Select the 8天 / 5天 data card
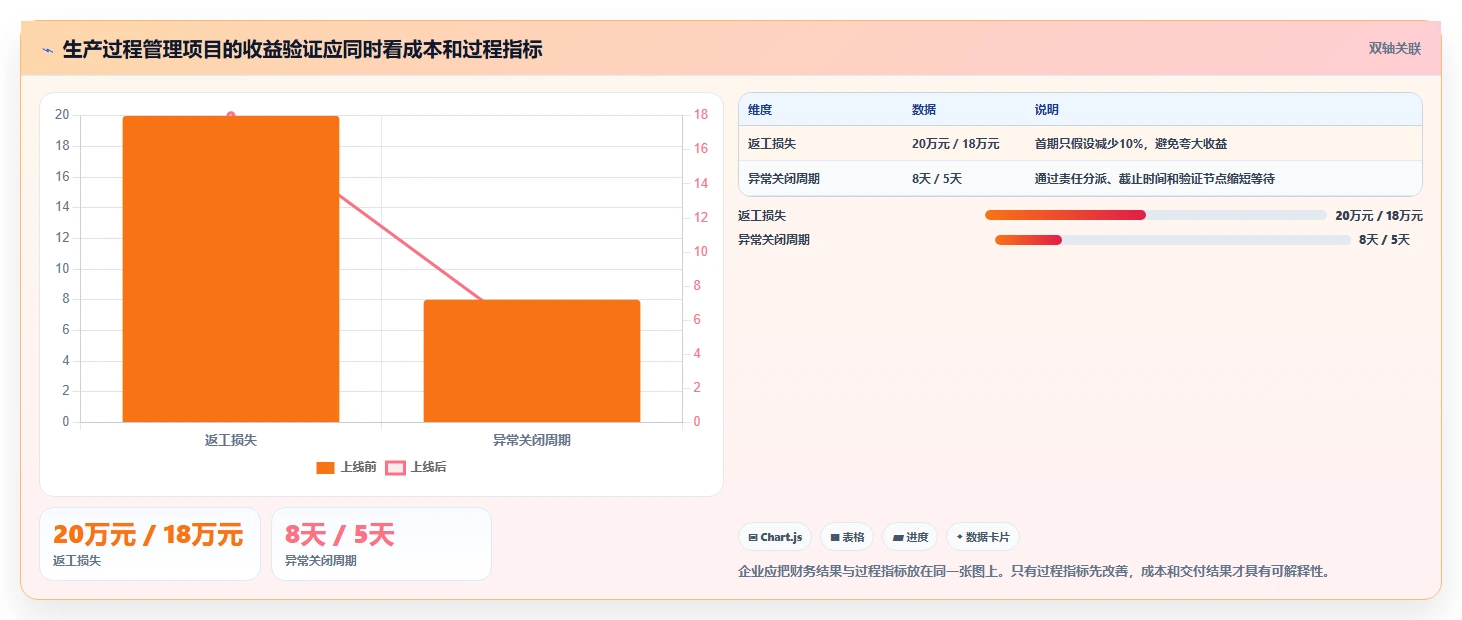The height and width of the screenshot is (620, 1462). coord(381,544)
